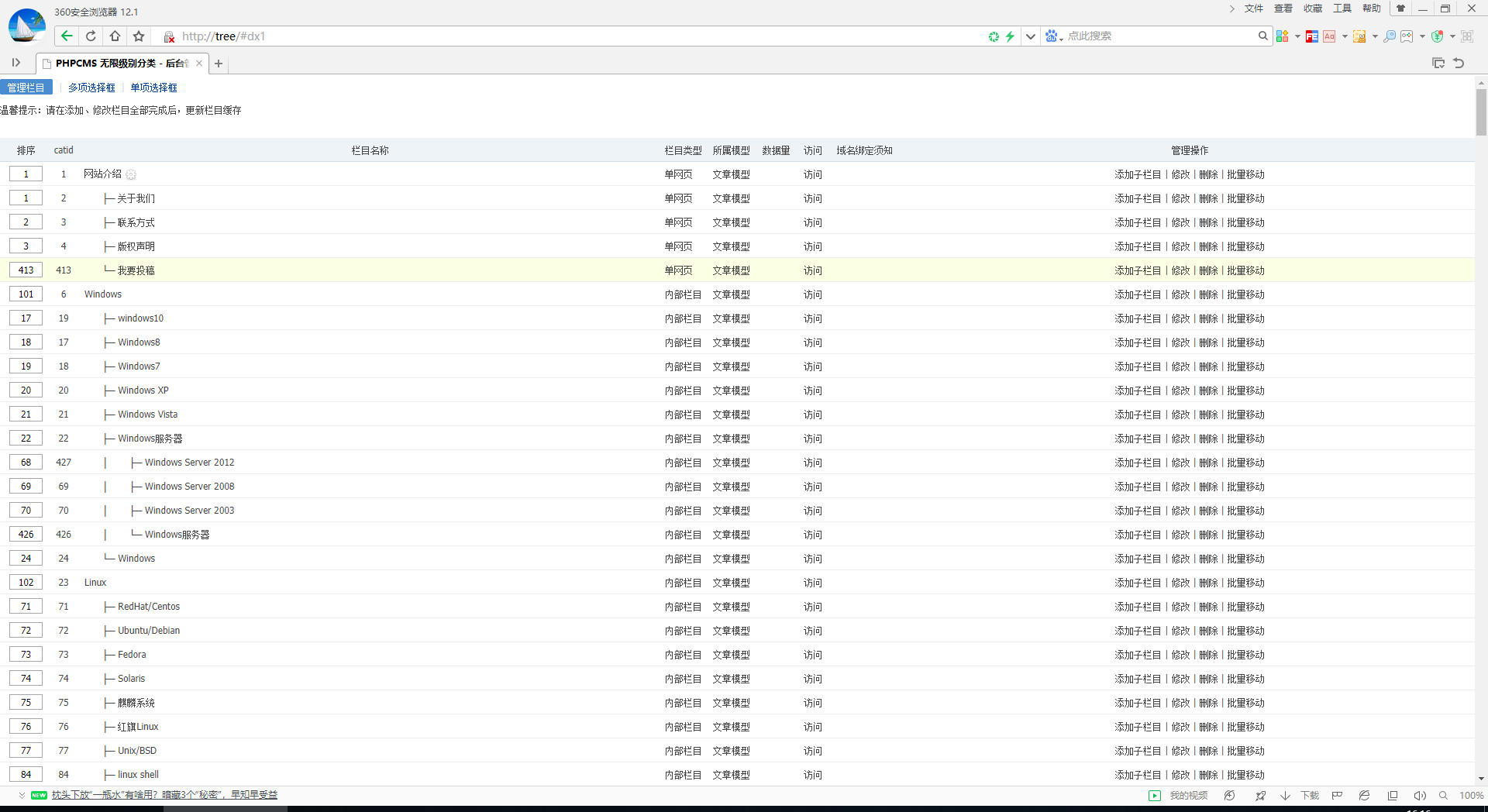Click 批量移动 for the Fedora row
1488x812 pixels.
point(1245,655)
